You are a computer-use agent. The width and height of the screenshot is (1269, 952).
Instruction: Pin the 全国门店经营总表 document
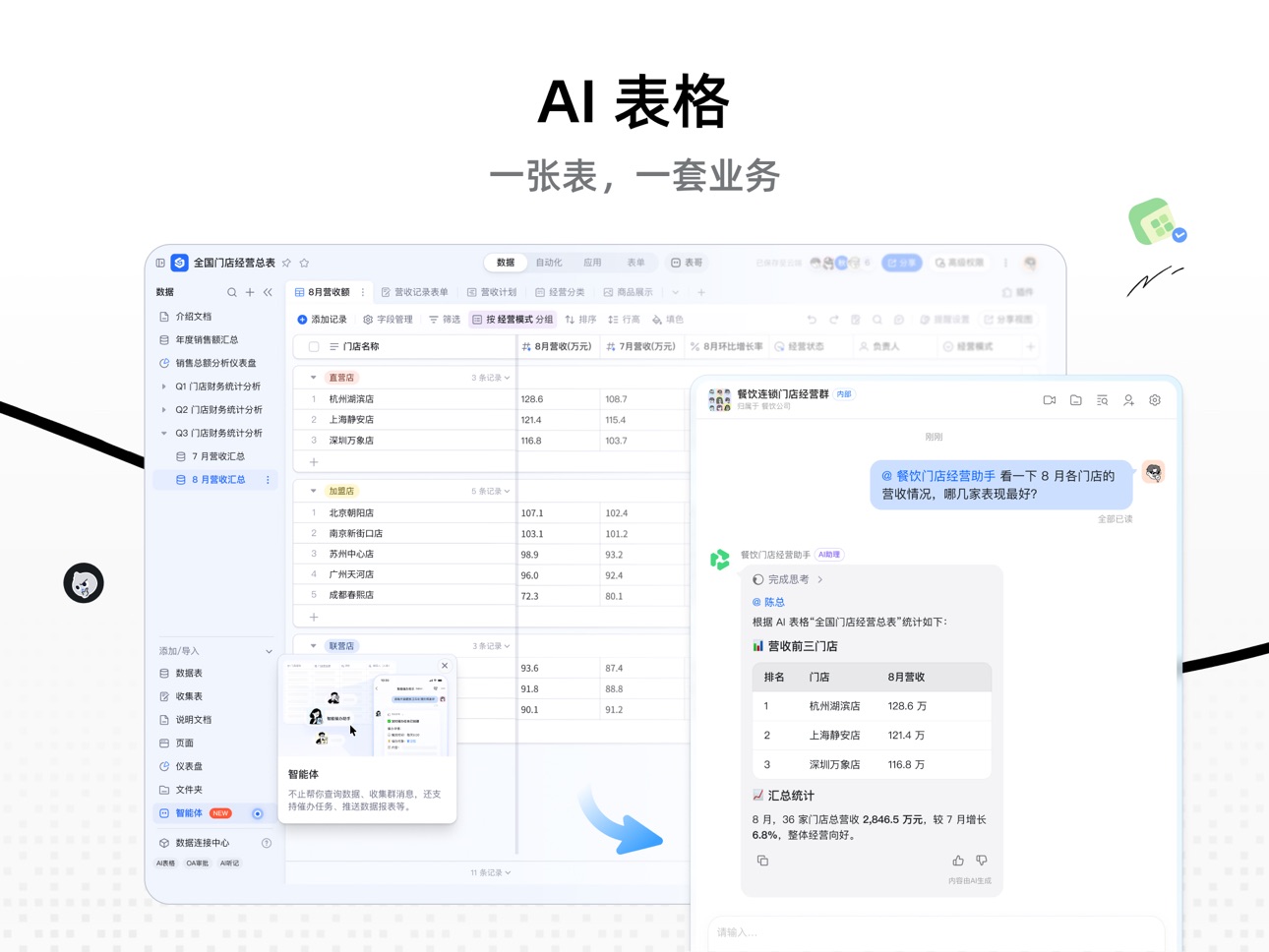click(x=286, y=263)
